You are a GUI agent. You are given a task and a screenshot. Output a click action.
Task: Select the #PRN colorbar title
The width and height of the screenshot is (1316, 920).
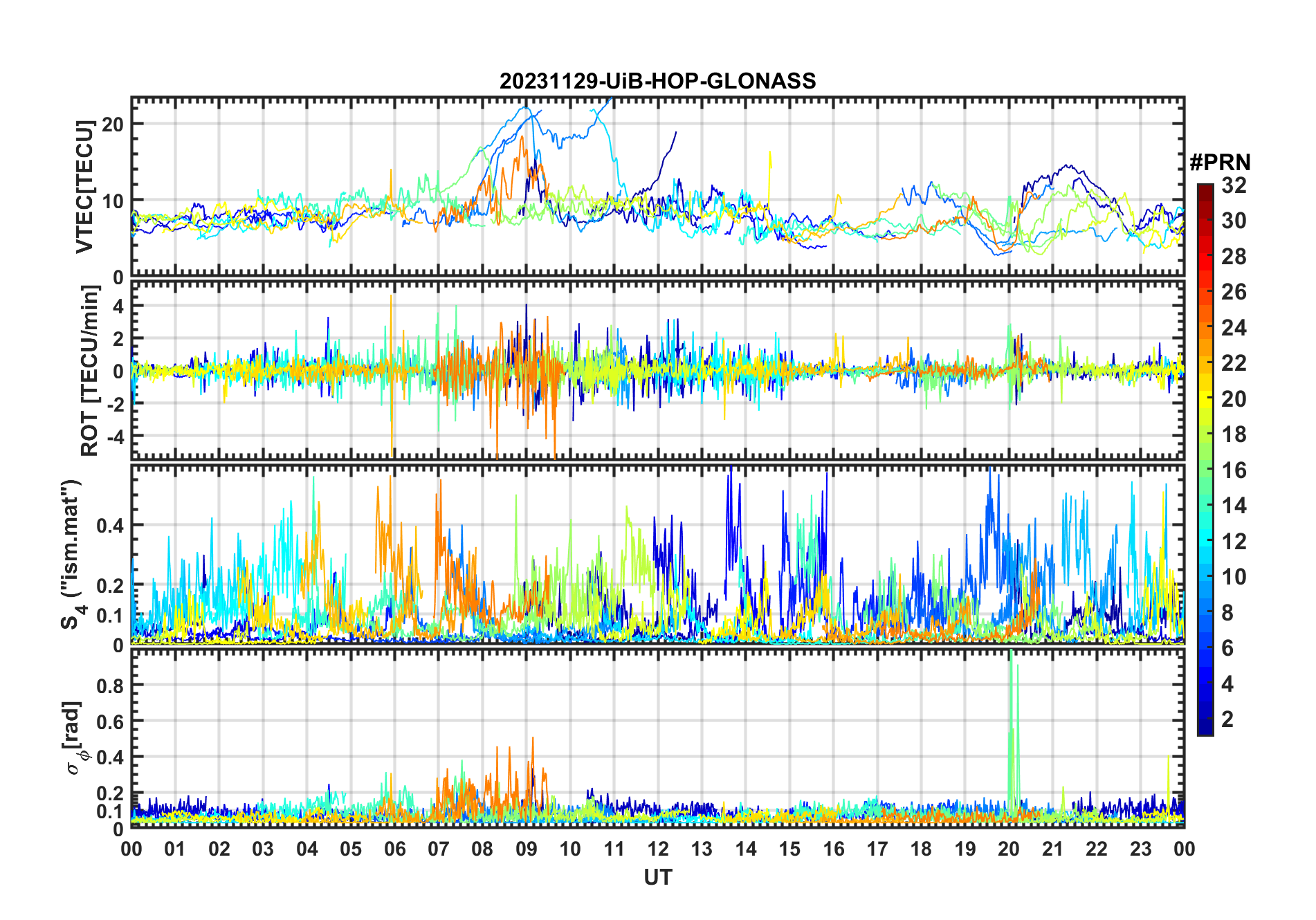1221,163
